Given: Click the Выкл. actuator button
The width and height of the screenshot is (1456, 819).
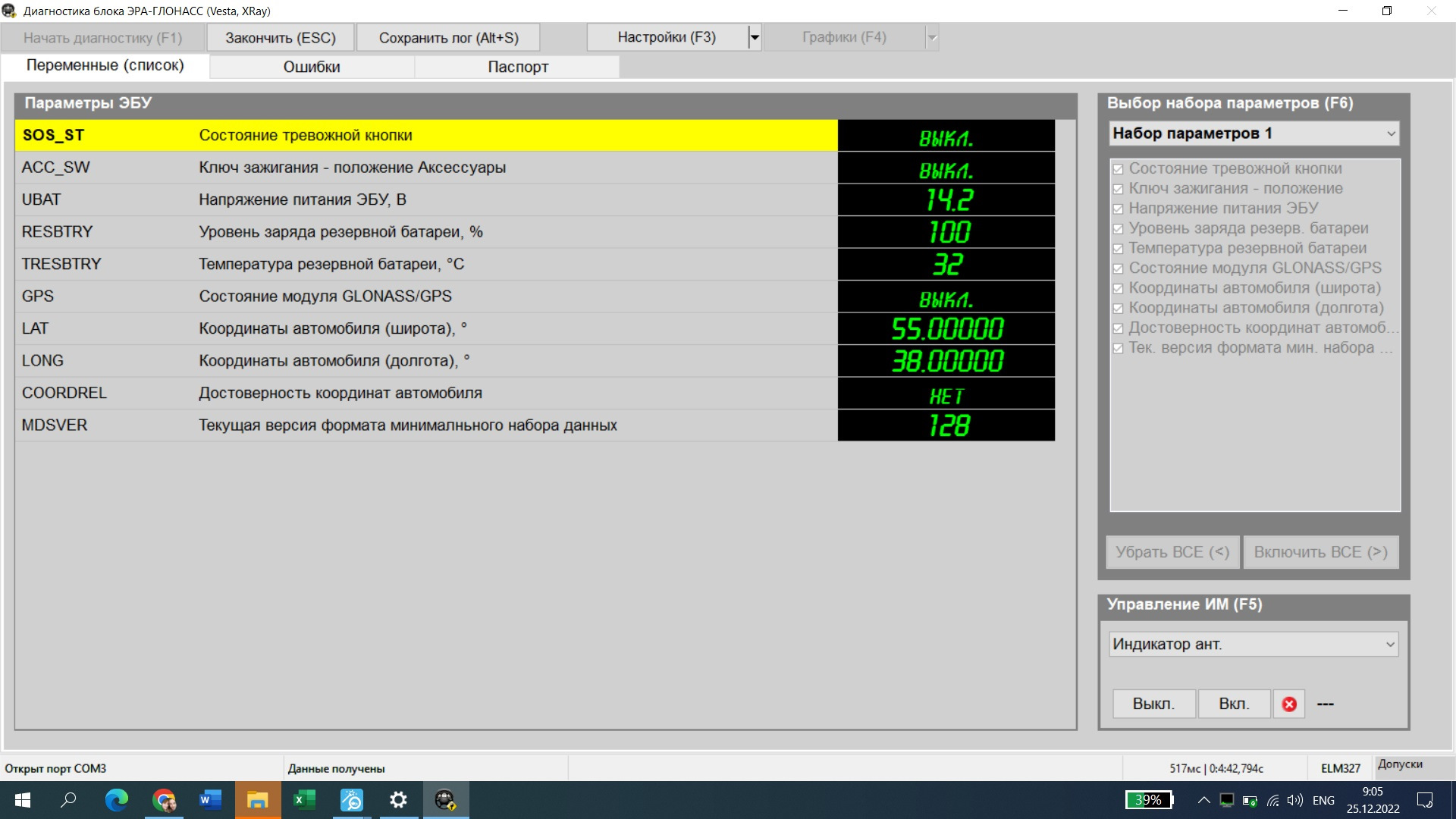Looking at the screenshot, I should [1153, 704].
